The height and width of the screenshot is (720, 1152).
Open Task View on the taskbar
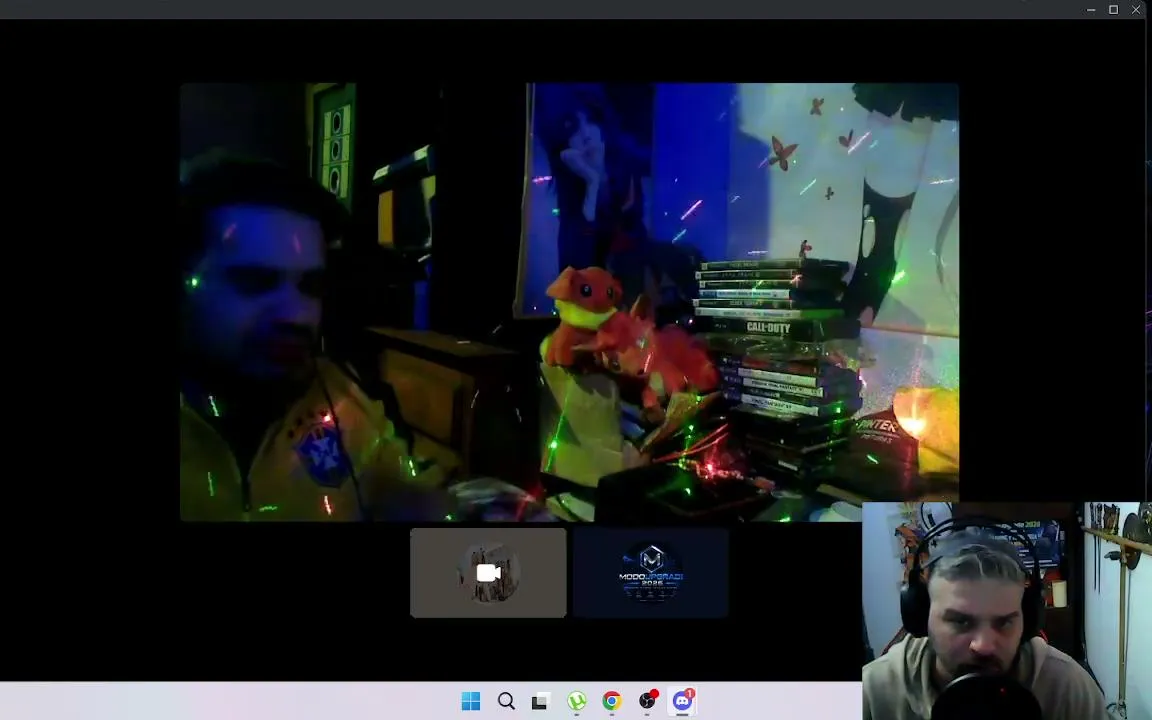[540, 701]
